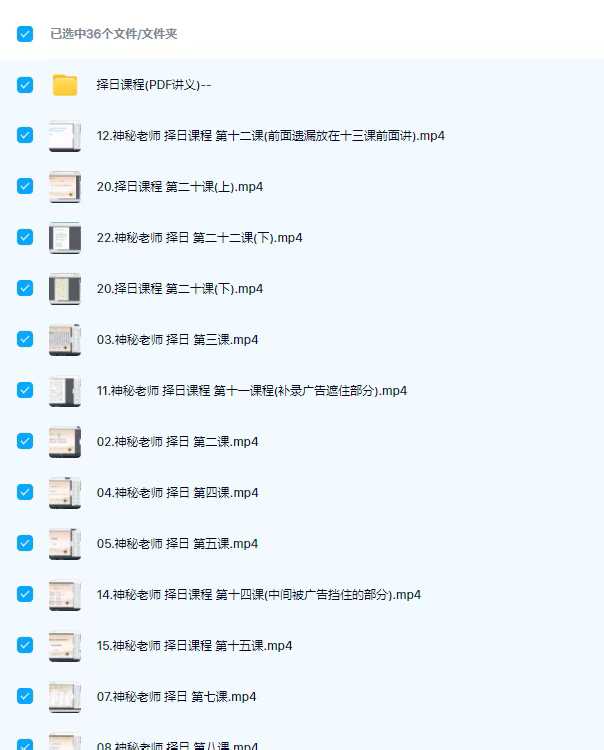The image size is (604, 750).
Task: Click thumbnail of 02.神秘老师 第二课.mp4
Action: (65, 442)
